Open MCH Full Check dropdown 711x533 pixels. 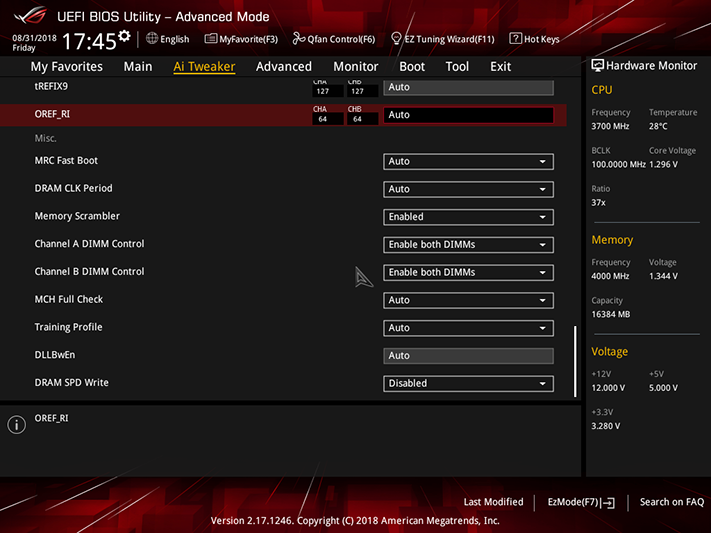pyautogui.click(x=468, y=300)
